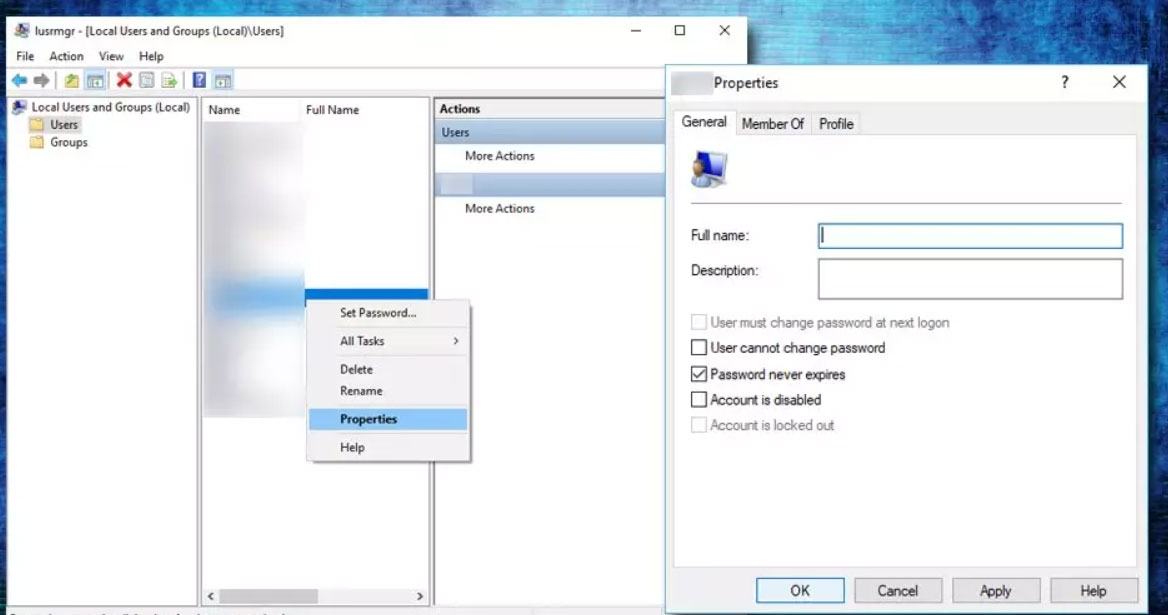
Task: Check the Account is disabled checkbox
Action: pyautogui.click(x=697, y=399)
